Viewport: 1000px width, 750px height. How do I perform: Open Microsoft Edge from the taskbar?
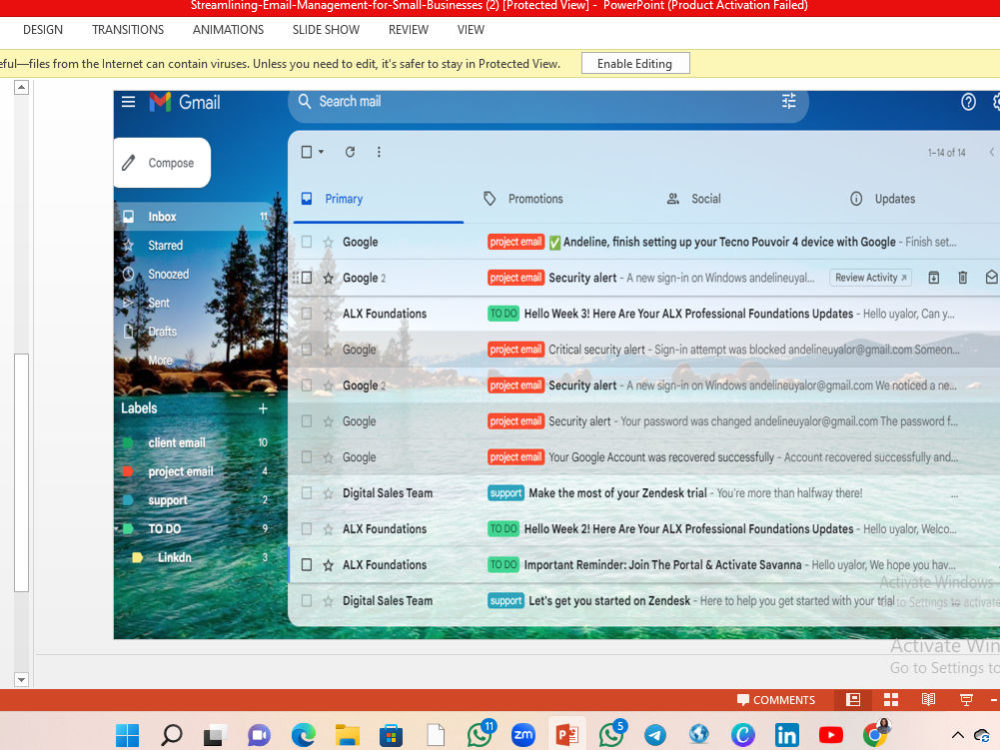pyautogui.click(x=304, y=735)
